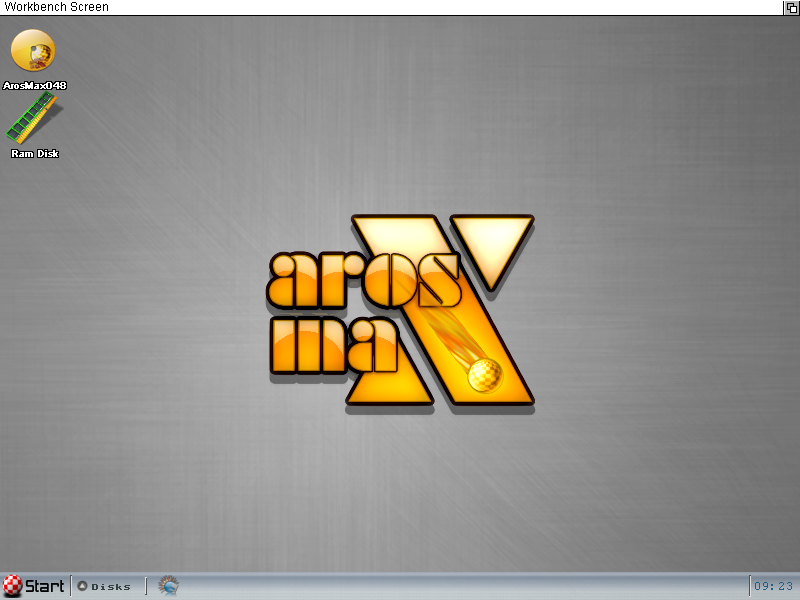Click the golden checkered ball in logo
The image size is (800, 600).
point(485,375)
